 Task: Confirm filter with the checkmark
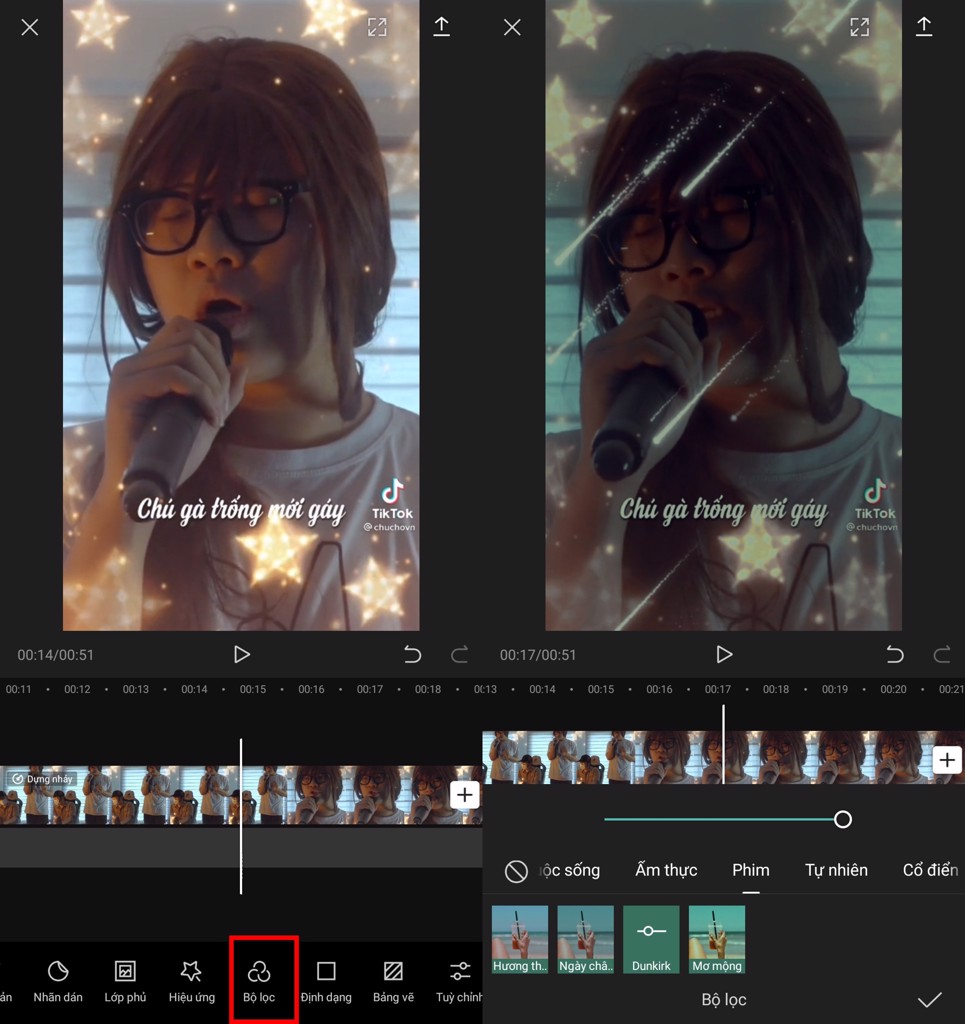point(930,1000)
